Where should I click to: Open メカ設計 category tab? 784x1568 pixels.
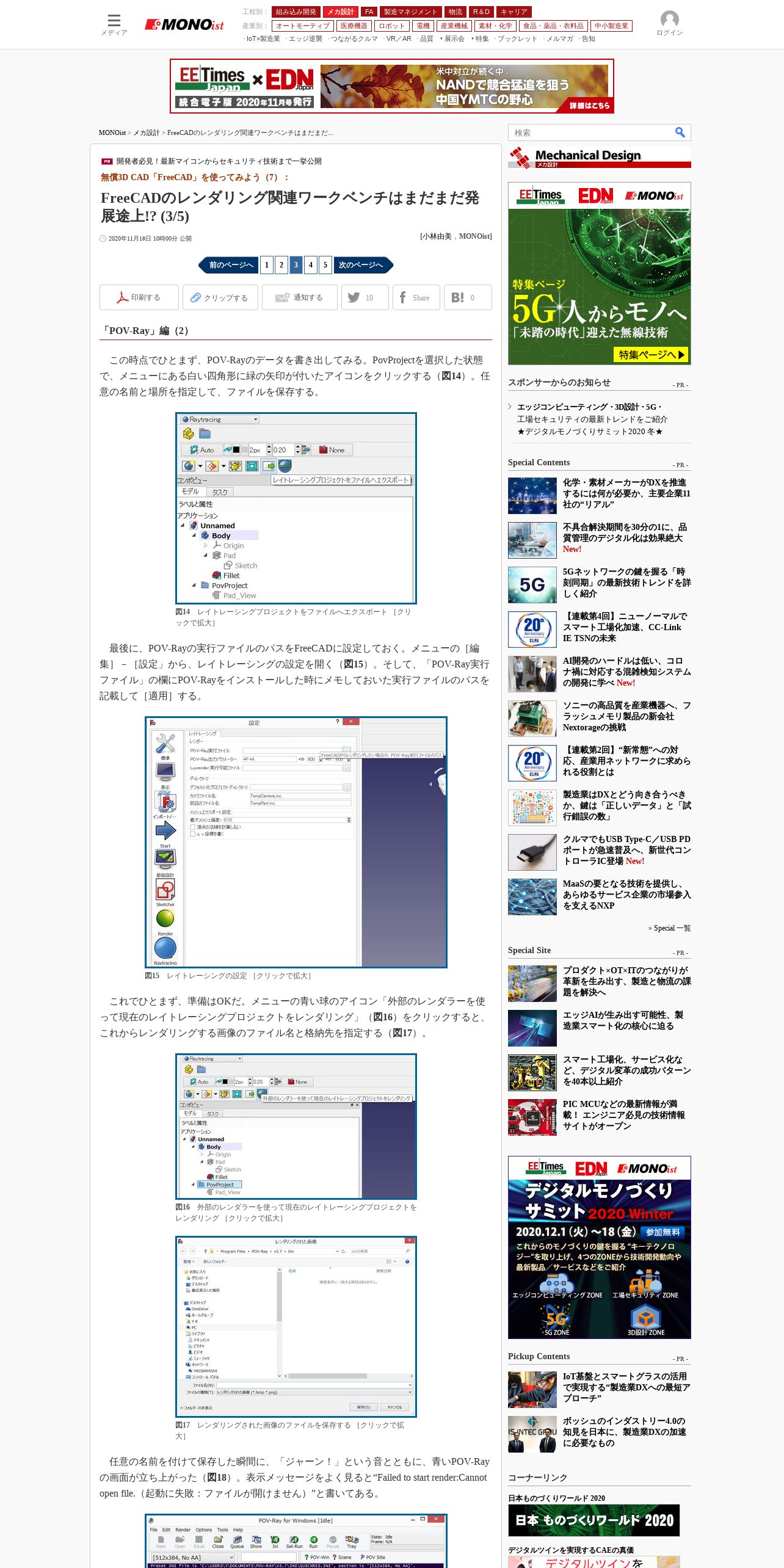[x=340, y=12]
